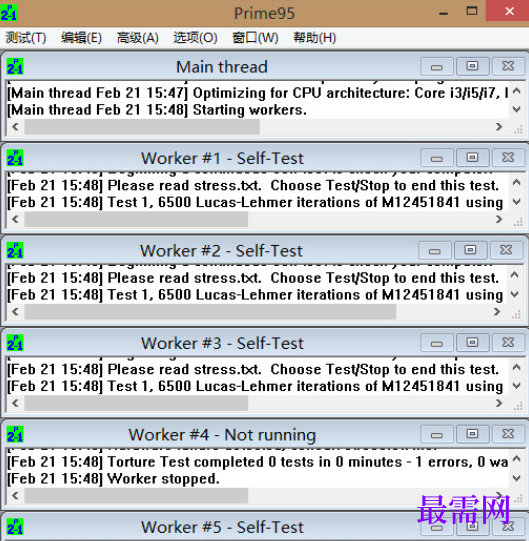Minimize the Worker #1 sub-window
The image size is (529, 541).
click(x=437, y=158)
